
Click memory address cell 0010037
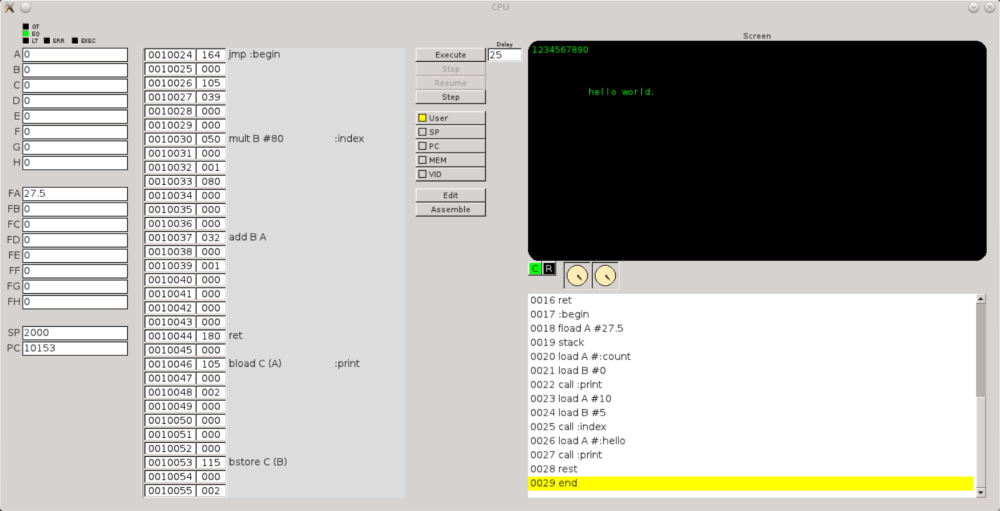pyautogui.click(x=170, y=237)
